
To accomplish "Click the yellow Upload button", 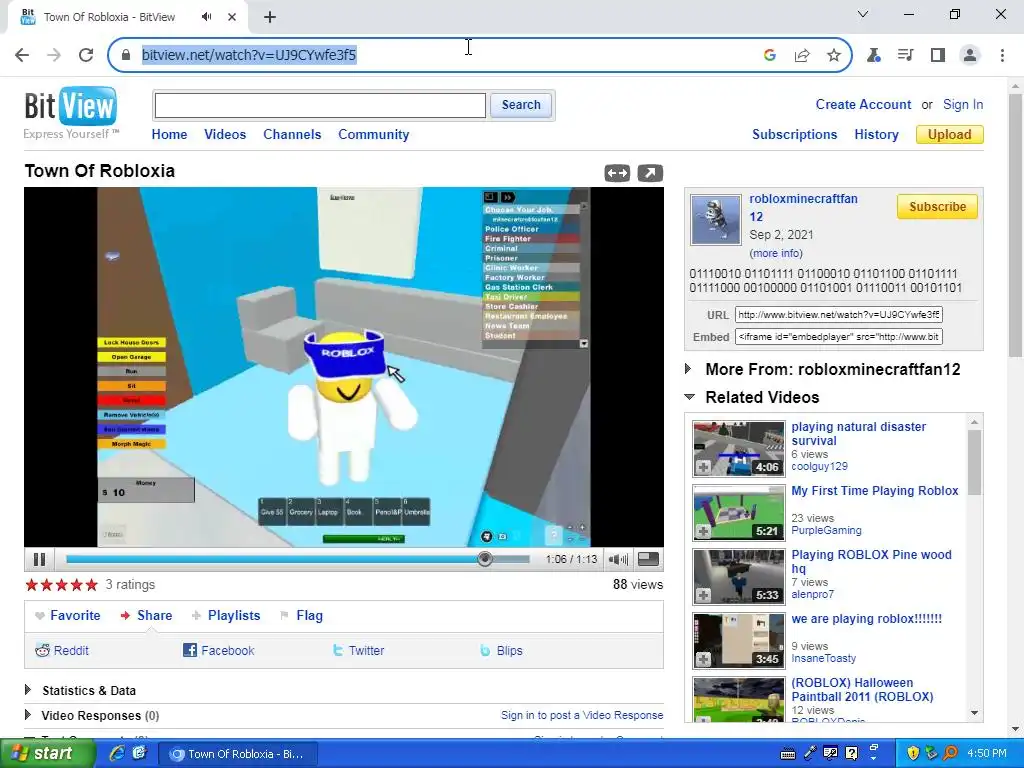I will tap(950, 135).
